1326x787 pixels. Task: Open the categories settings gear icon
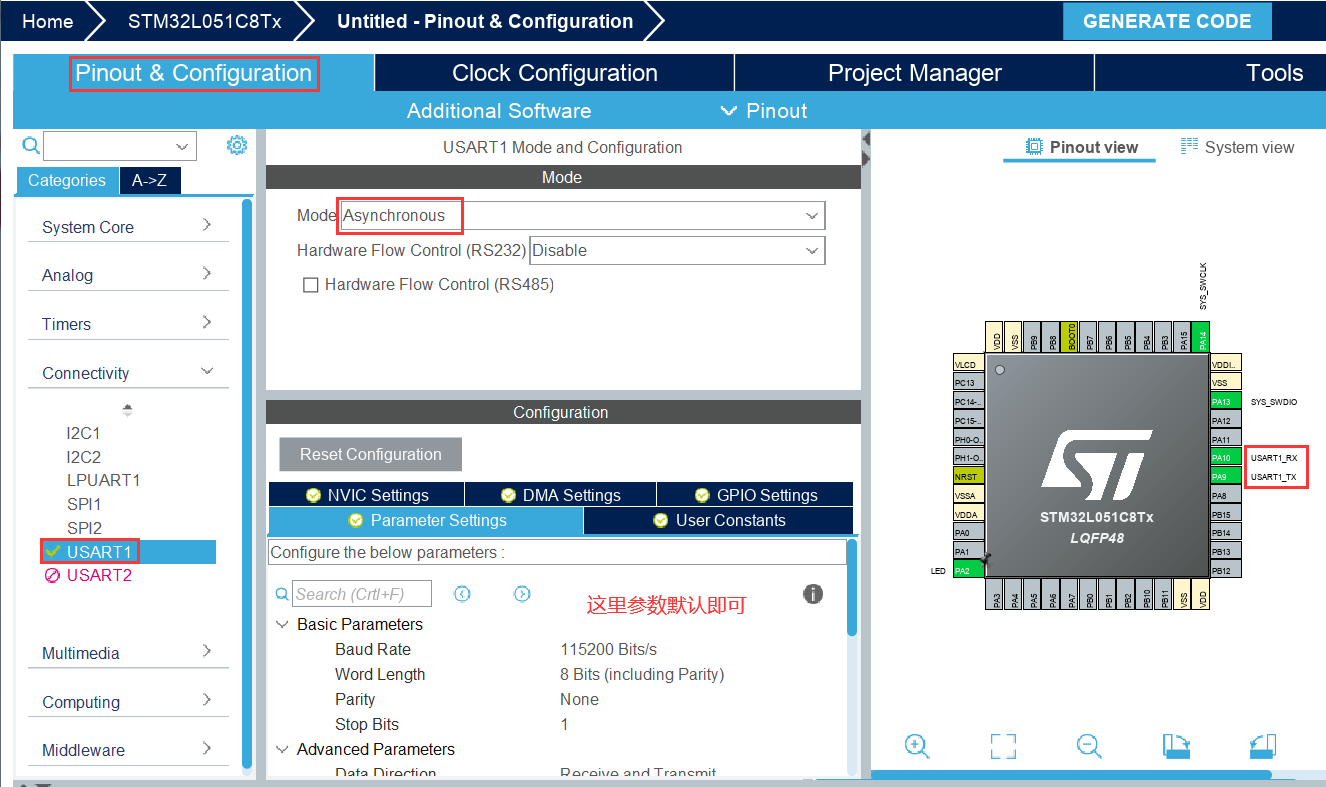pos(237,146)
